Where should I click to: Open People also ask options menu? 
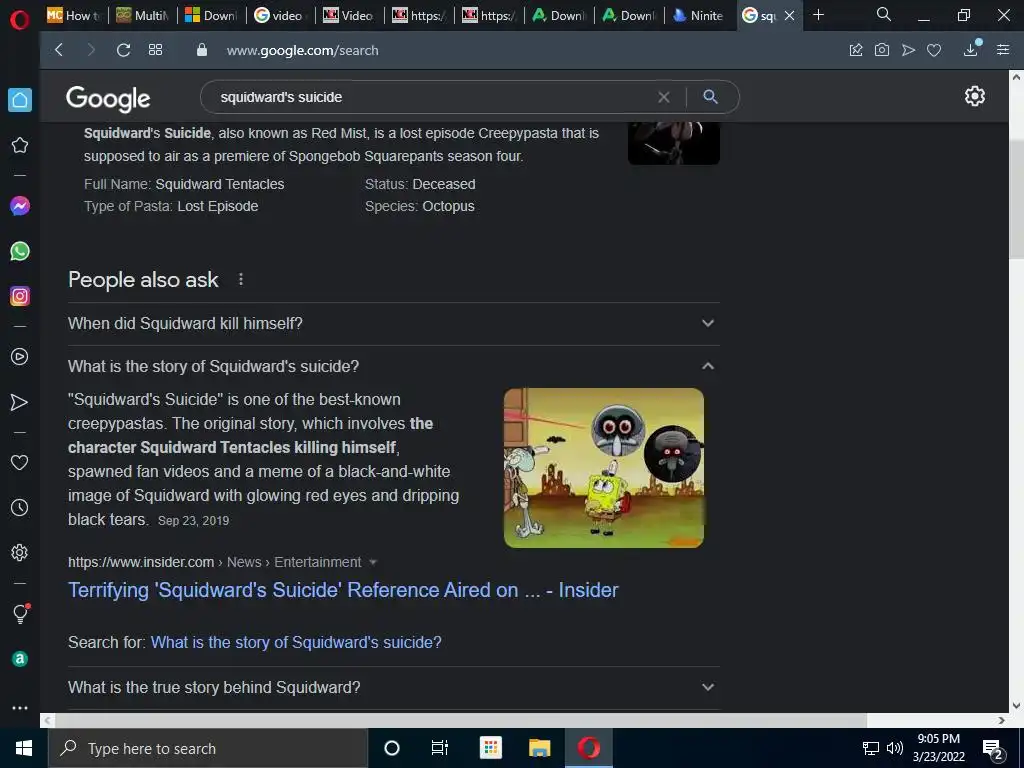[x=241, y=280]
